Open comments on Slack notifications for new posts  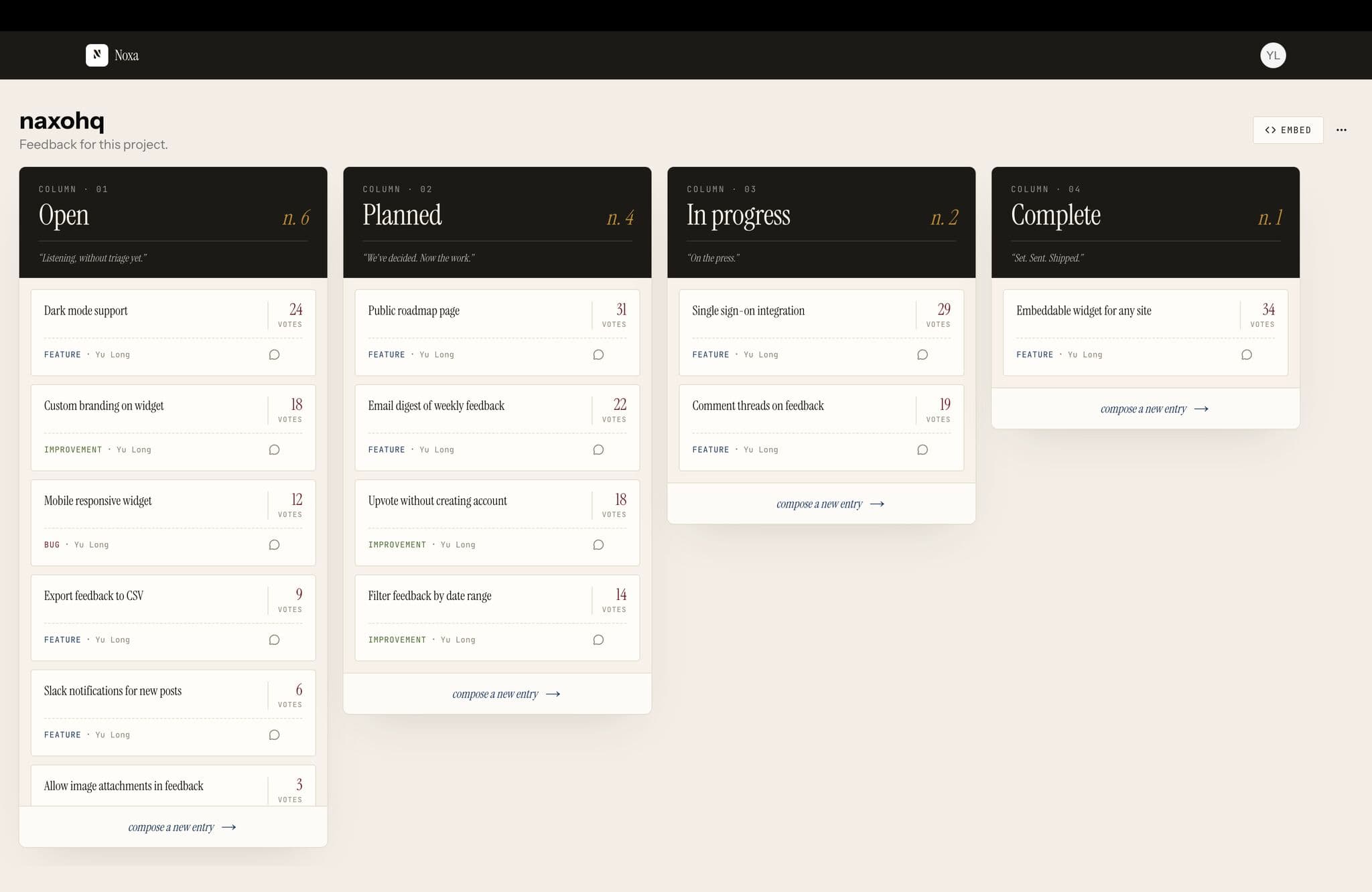click(x=274, y=735)
